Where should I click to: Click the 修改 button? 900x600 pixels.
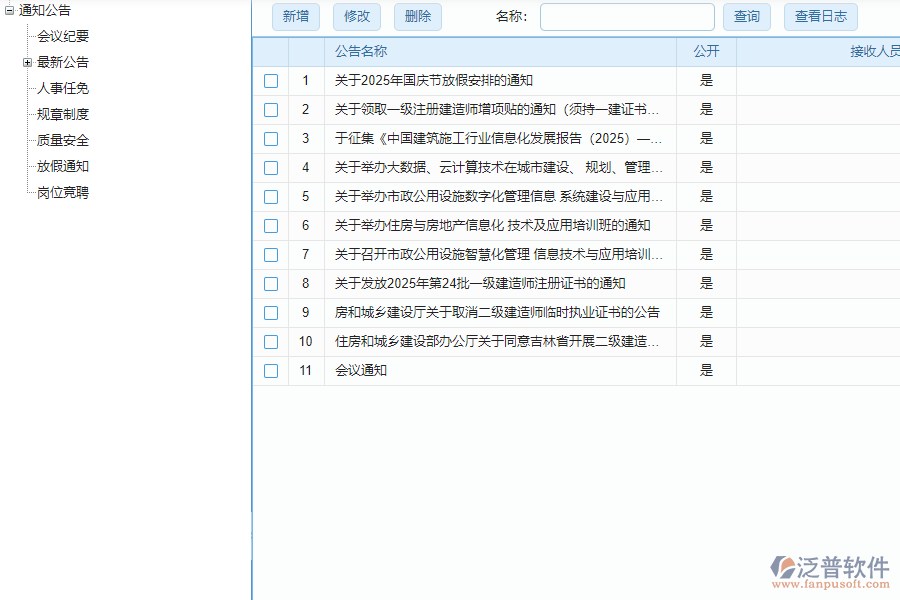(x=357, y=16)
